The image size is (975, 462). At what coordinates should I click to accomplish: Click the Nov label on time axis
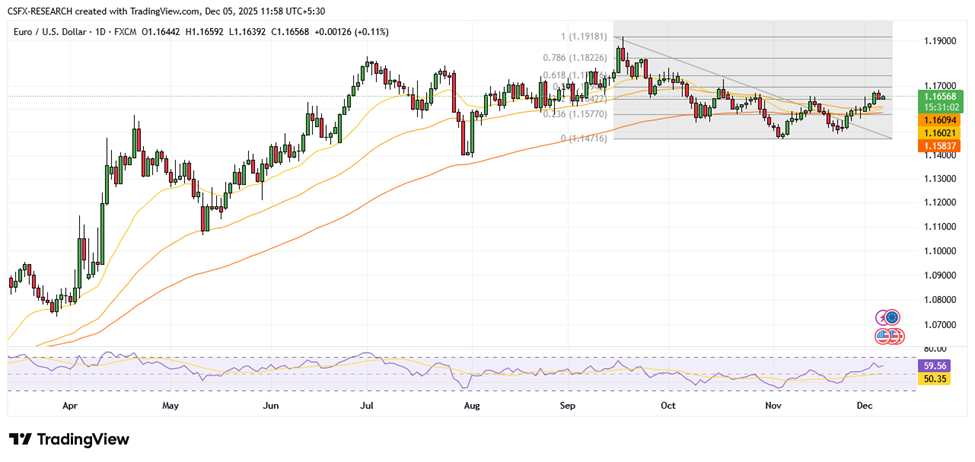pos(772,407)
